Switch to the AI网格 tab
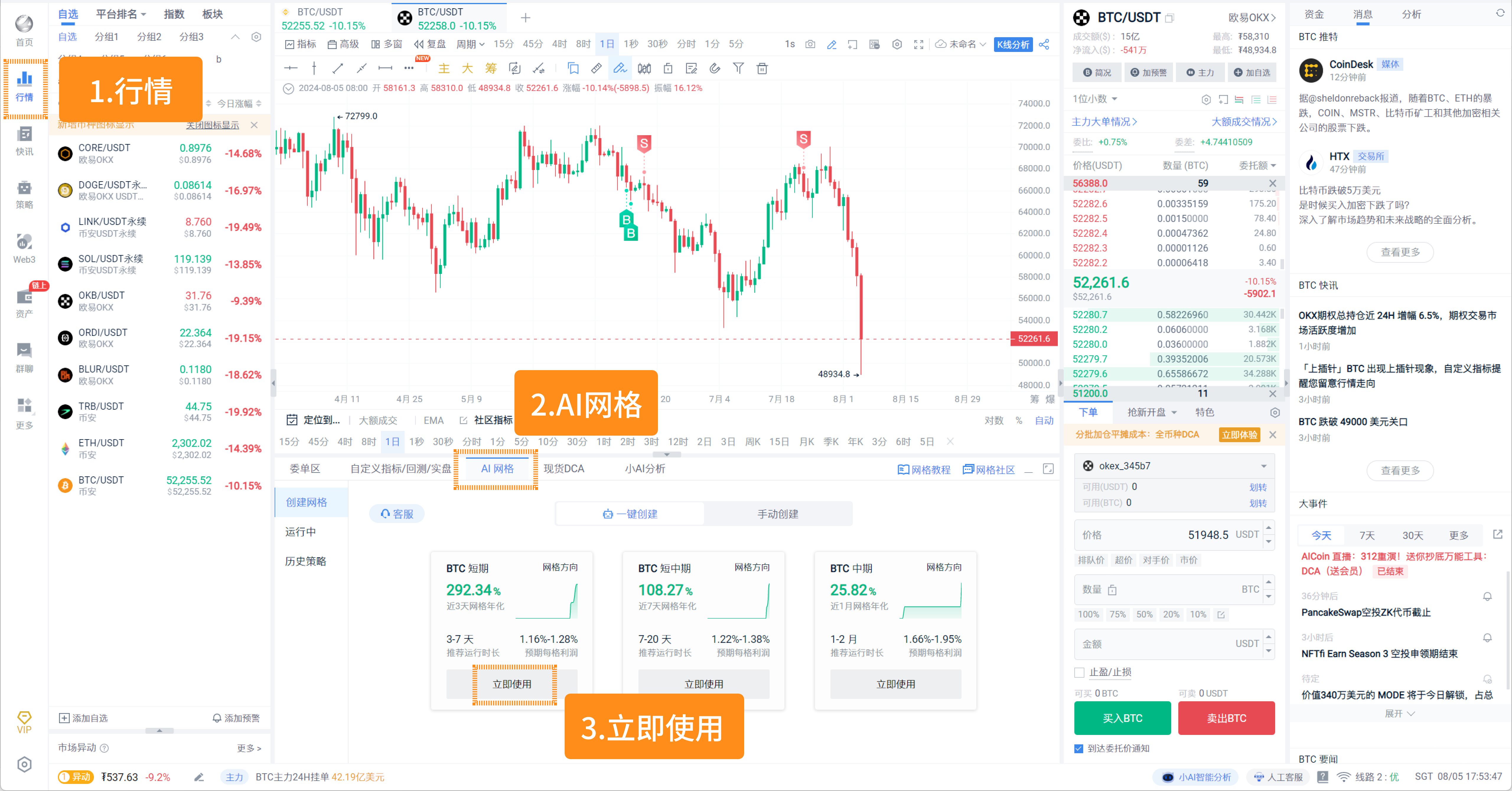The width and height of the screenshot is (1512, 791). click(x=497, y=468)
